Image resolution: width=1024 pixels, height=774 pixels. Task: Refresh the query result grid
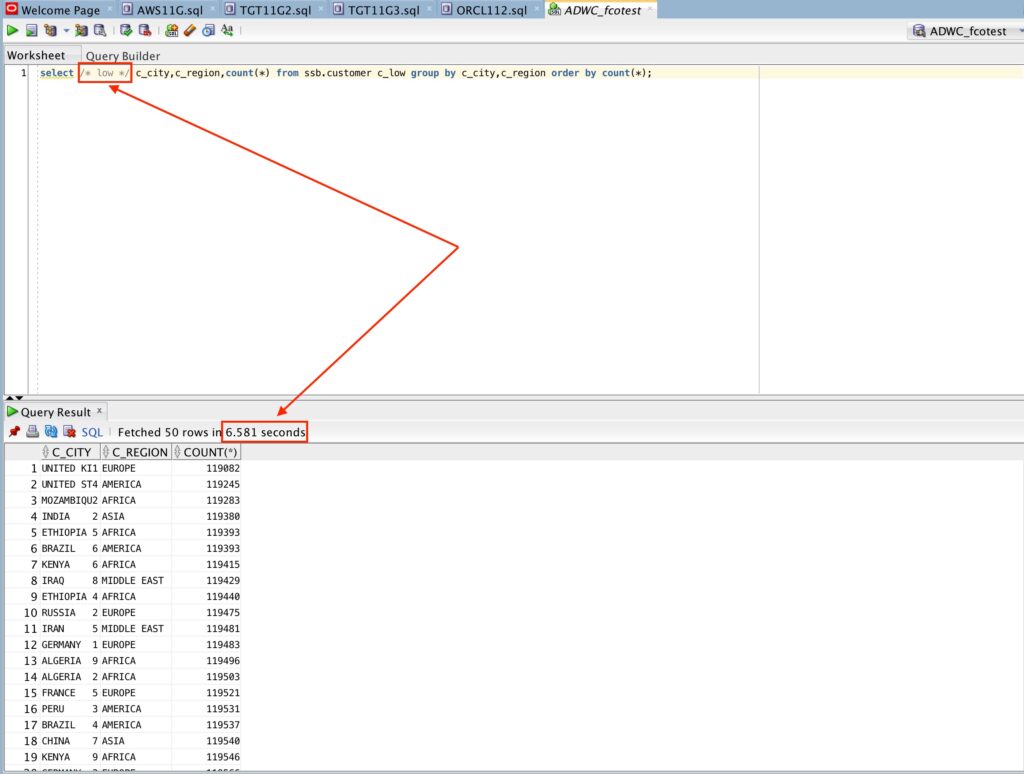tap(50, 432)
